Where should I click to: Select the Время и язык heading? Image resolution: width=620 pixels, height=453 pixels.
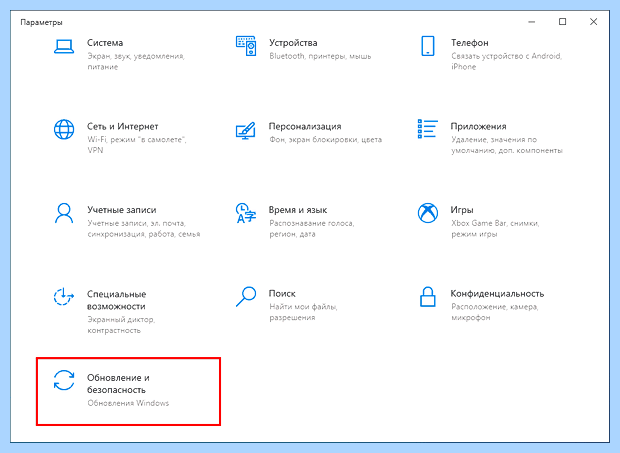point(298,210)
